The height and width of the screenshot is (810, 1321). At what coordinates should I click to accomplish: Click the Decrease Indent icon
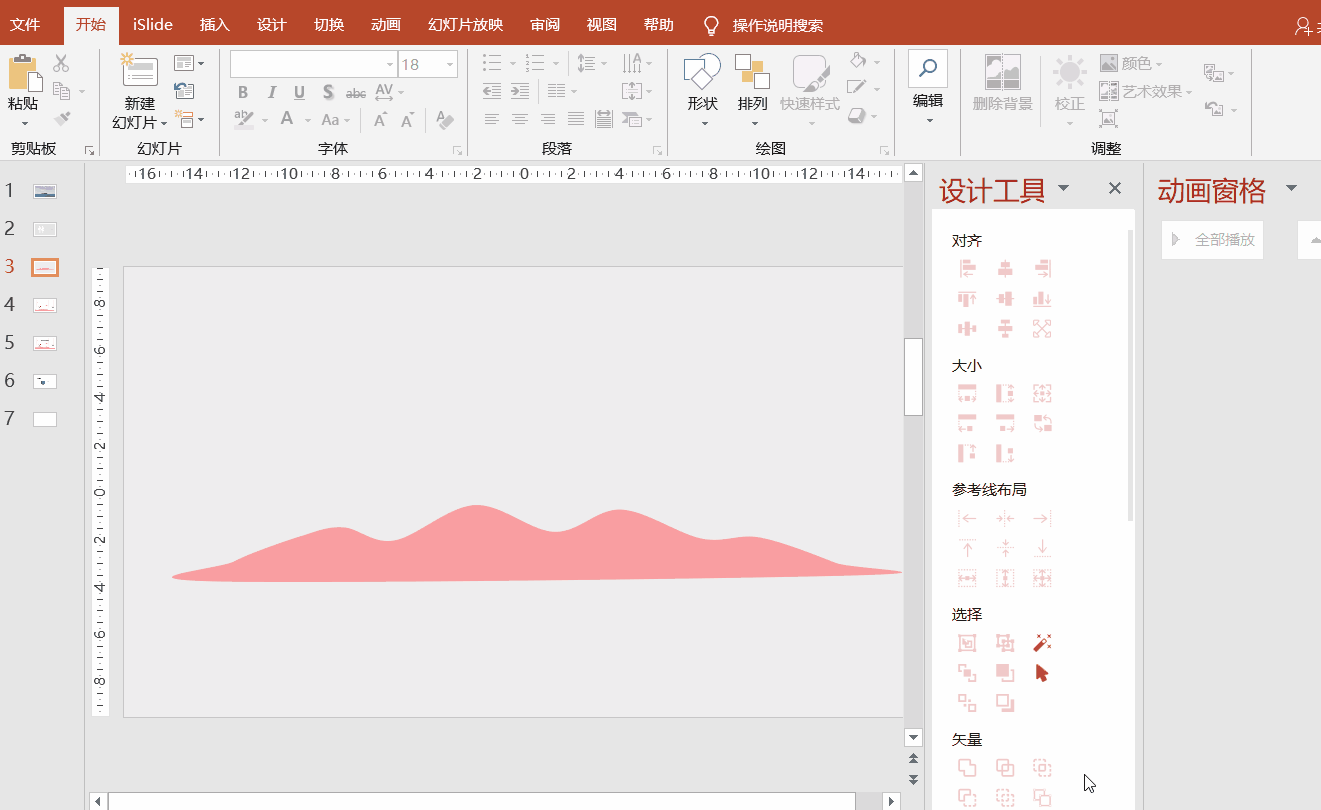click(x=491, y=91)
